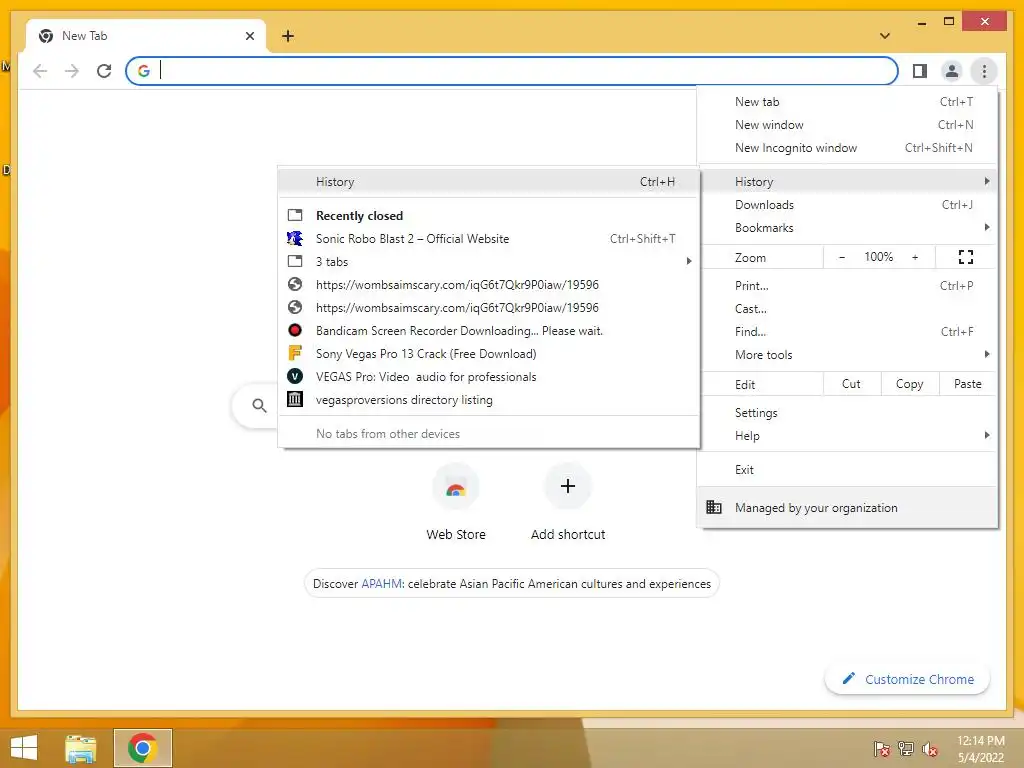Expand the History submenu arrow

(x=987, y=181)
